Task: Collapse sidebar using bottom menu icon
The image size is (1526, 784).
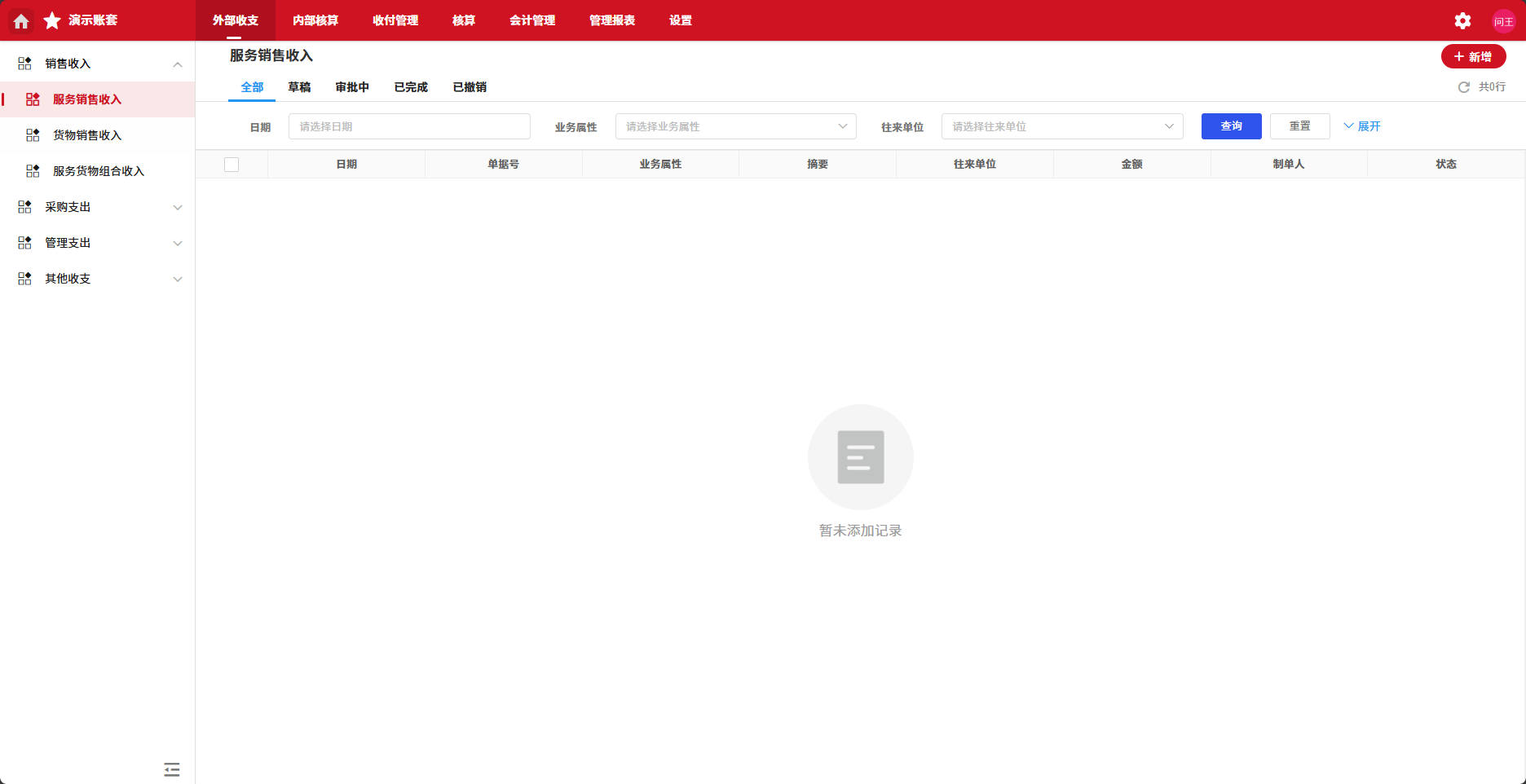Action: pos(171,769)
